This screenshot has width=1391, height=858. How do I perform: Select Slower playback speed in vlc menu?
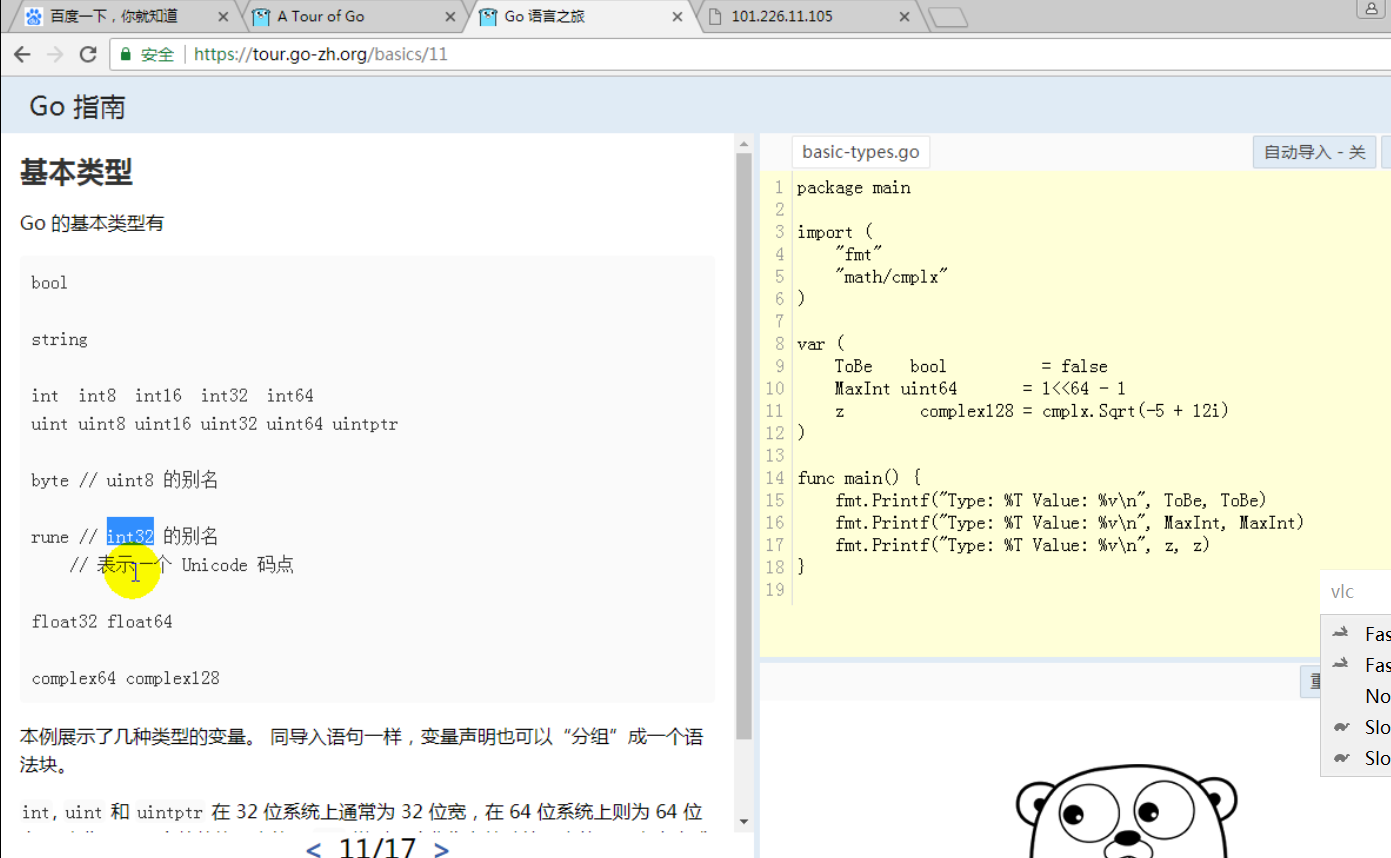[x=1378, y=727]
